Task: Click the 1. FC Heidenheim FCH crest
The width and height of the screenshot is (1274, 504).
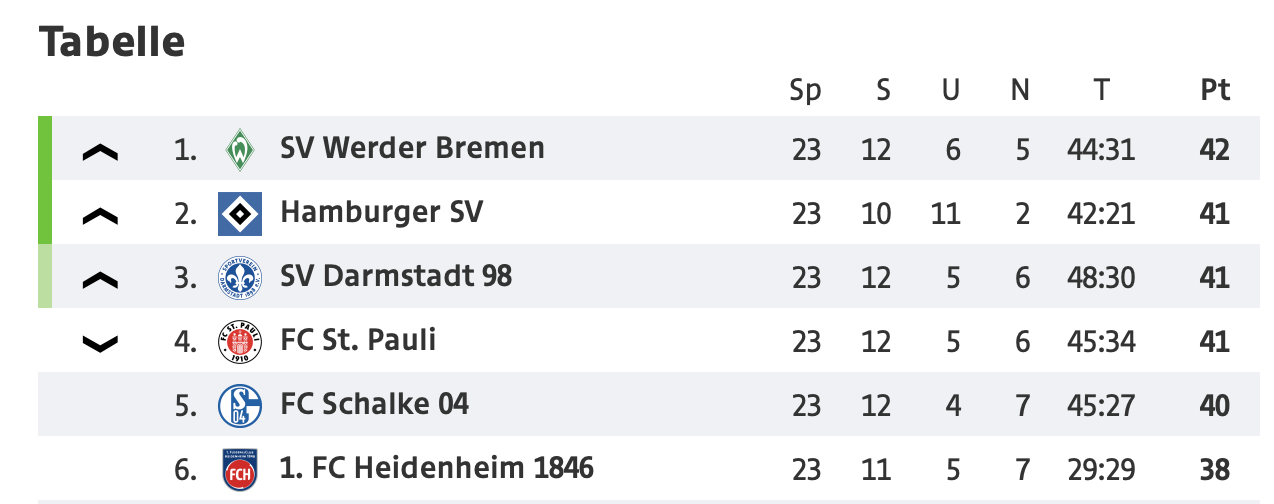Action: pos(240,469)
